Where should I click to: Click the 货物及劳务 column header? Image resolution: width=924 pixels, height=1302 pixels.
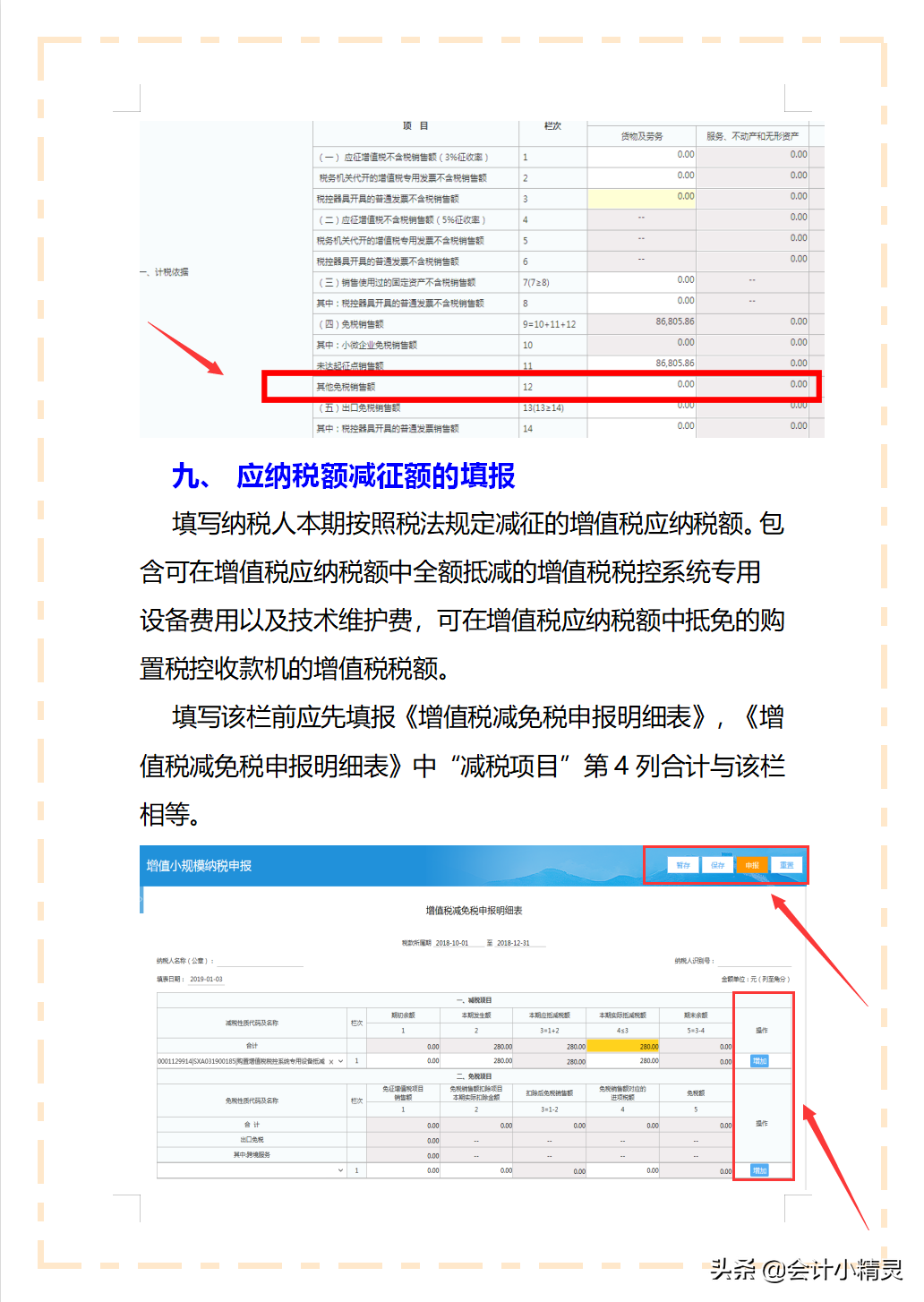tap(641, 136)
